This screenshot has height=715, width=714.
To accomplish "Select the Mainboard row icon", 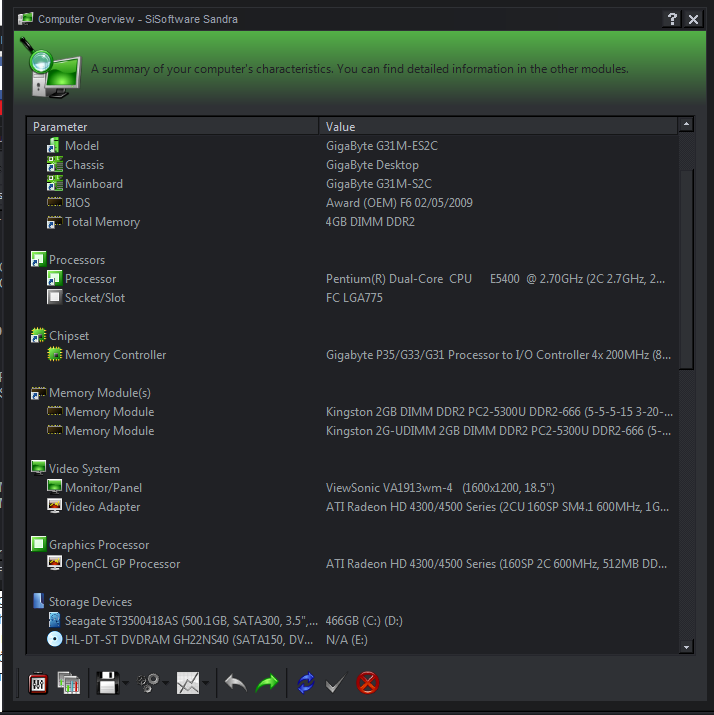I will 54,184.
